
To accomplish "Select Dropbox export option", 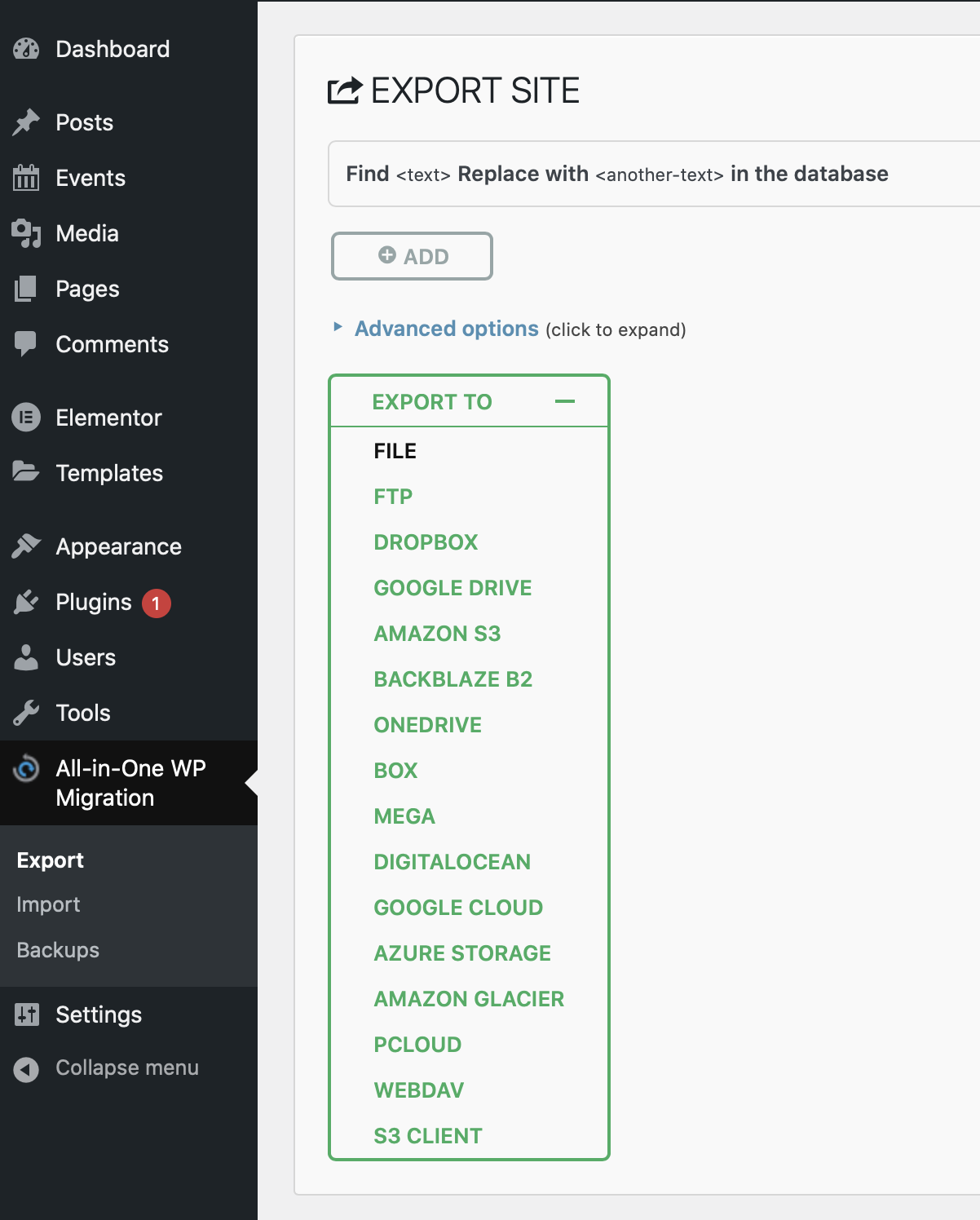I will coord(426,542).
